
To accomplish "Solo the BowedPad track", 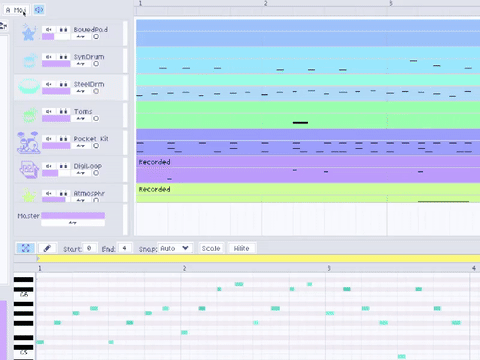I will coord(63,29).
